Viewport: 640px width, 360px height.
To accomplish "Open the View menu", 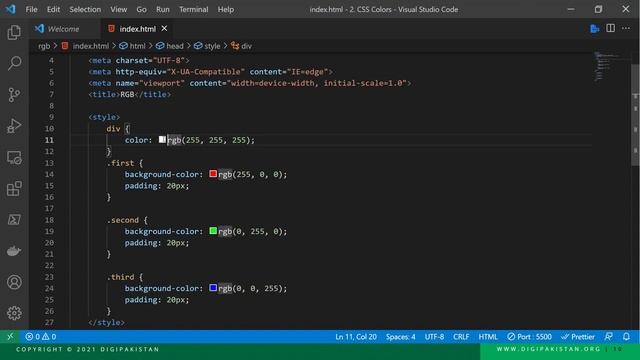I will tap(118, 9).
